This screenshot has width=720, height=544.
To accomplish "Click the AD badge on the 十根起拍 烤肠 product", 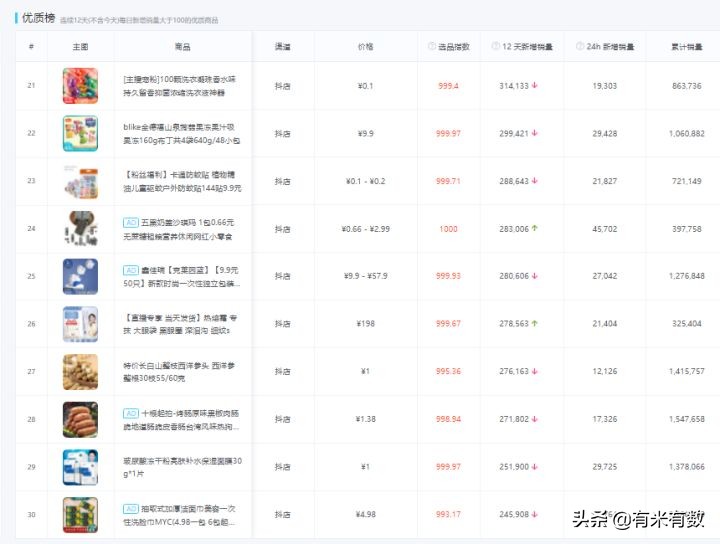I will click(x=131, y=413).
